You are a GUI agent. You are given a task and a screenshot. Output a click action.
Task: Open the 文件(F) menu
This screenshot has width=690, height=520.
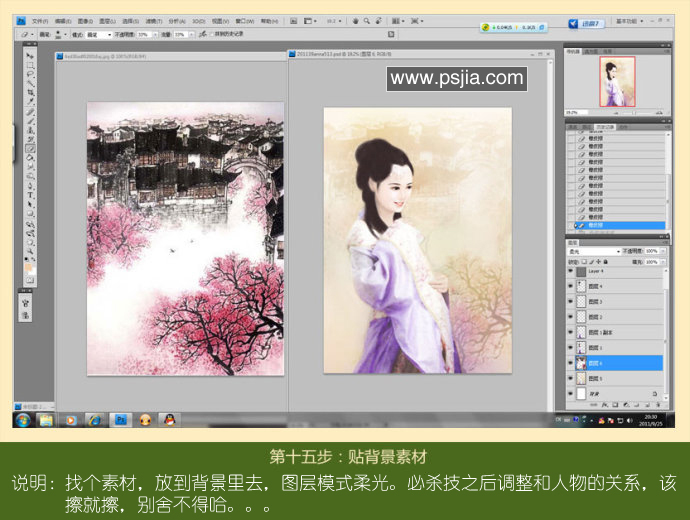pos(40,21)
